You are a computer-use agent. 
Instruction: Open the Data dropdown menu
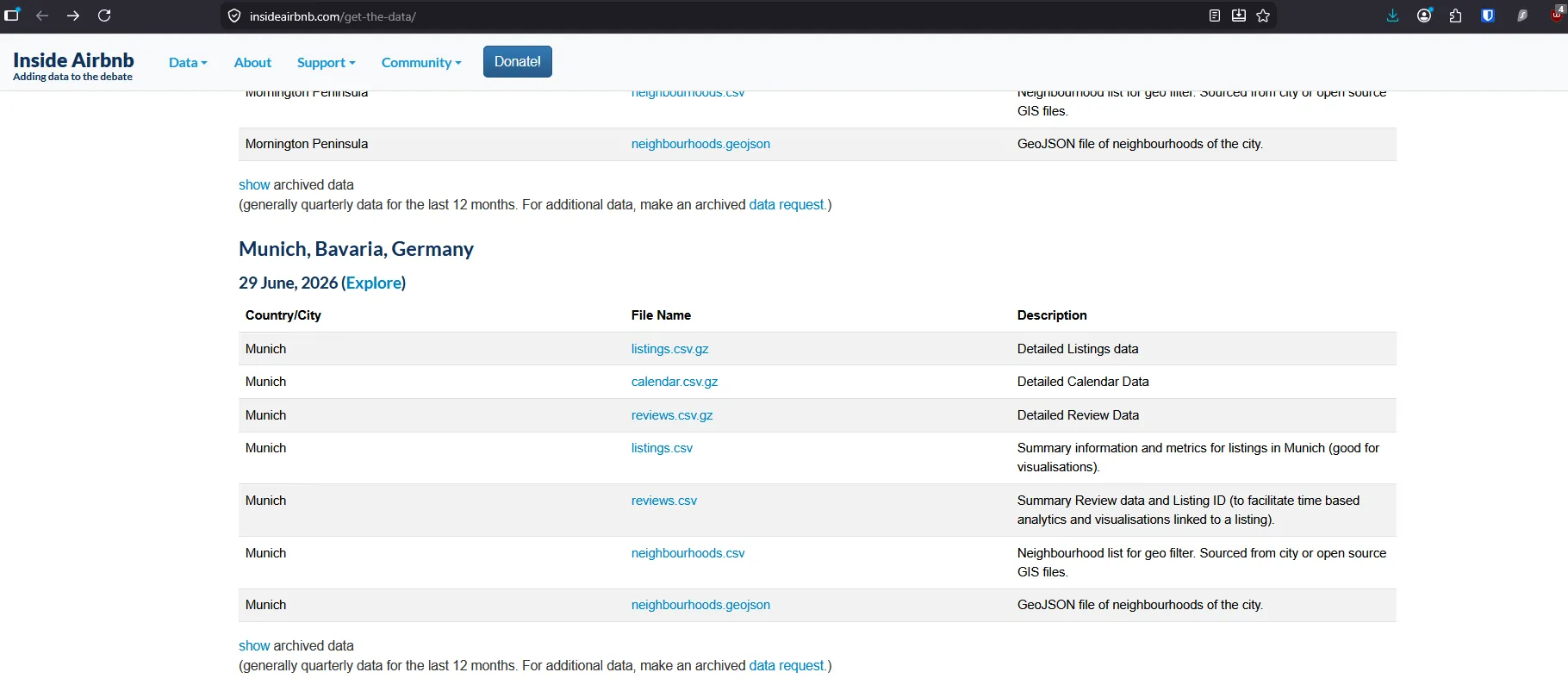pyautogui.click(x=188, y=62)
